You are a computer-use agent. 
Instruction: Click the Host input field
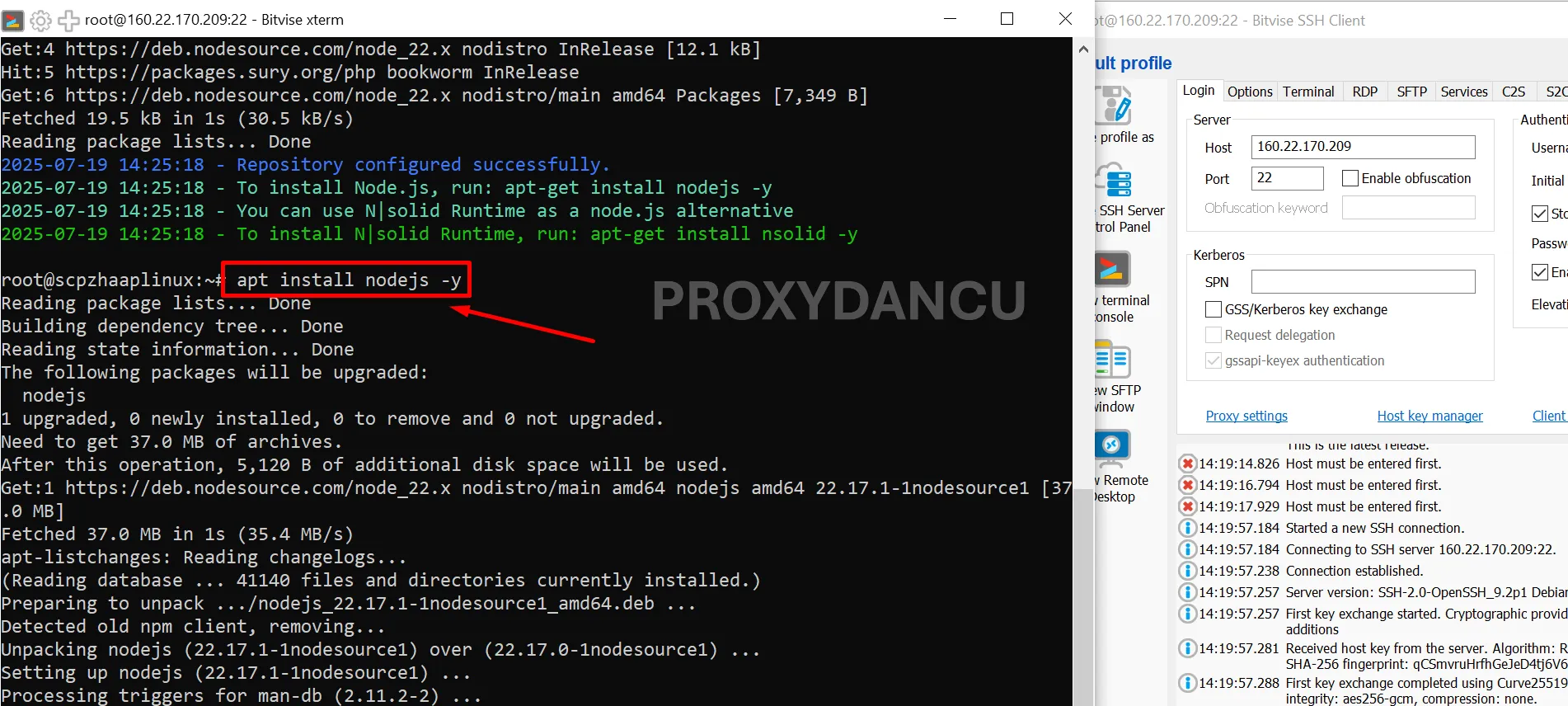1363,147
